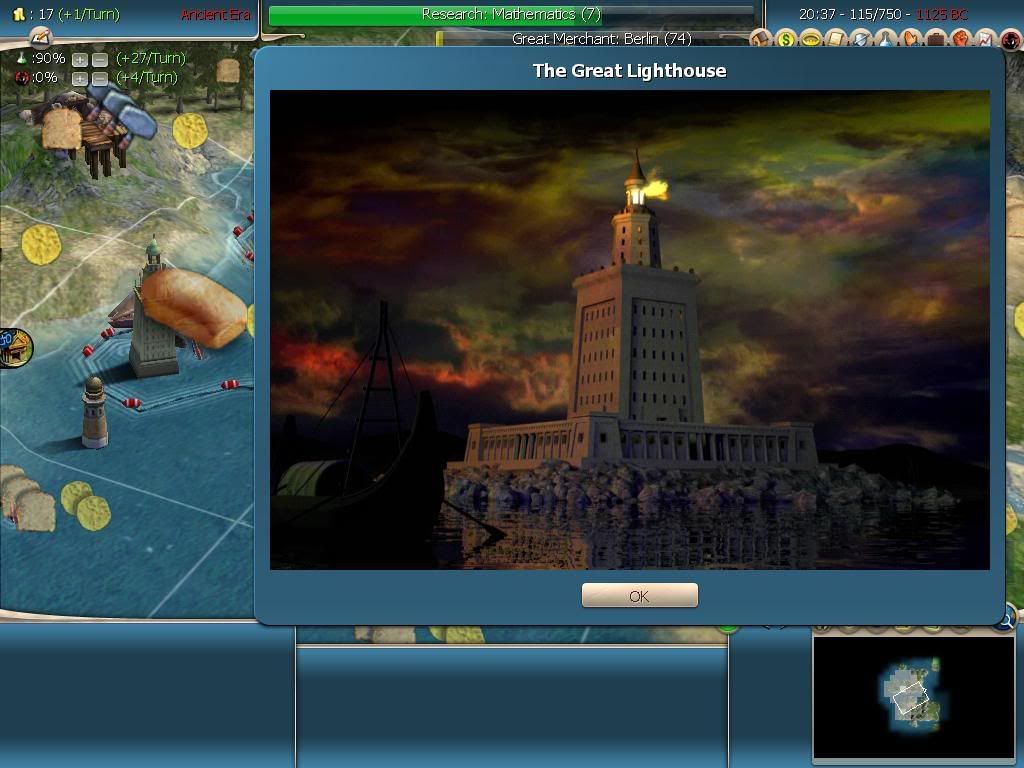Decrease espionage rate with minus button
1024x768 pixels.
pos(100,79)
